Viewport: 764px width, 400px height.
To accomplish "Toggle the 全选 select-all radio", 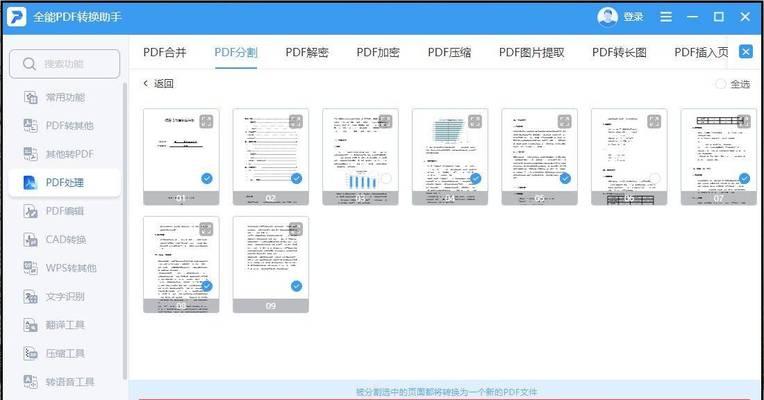I will coord(720,84).
